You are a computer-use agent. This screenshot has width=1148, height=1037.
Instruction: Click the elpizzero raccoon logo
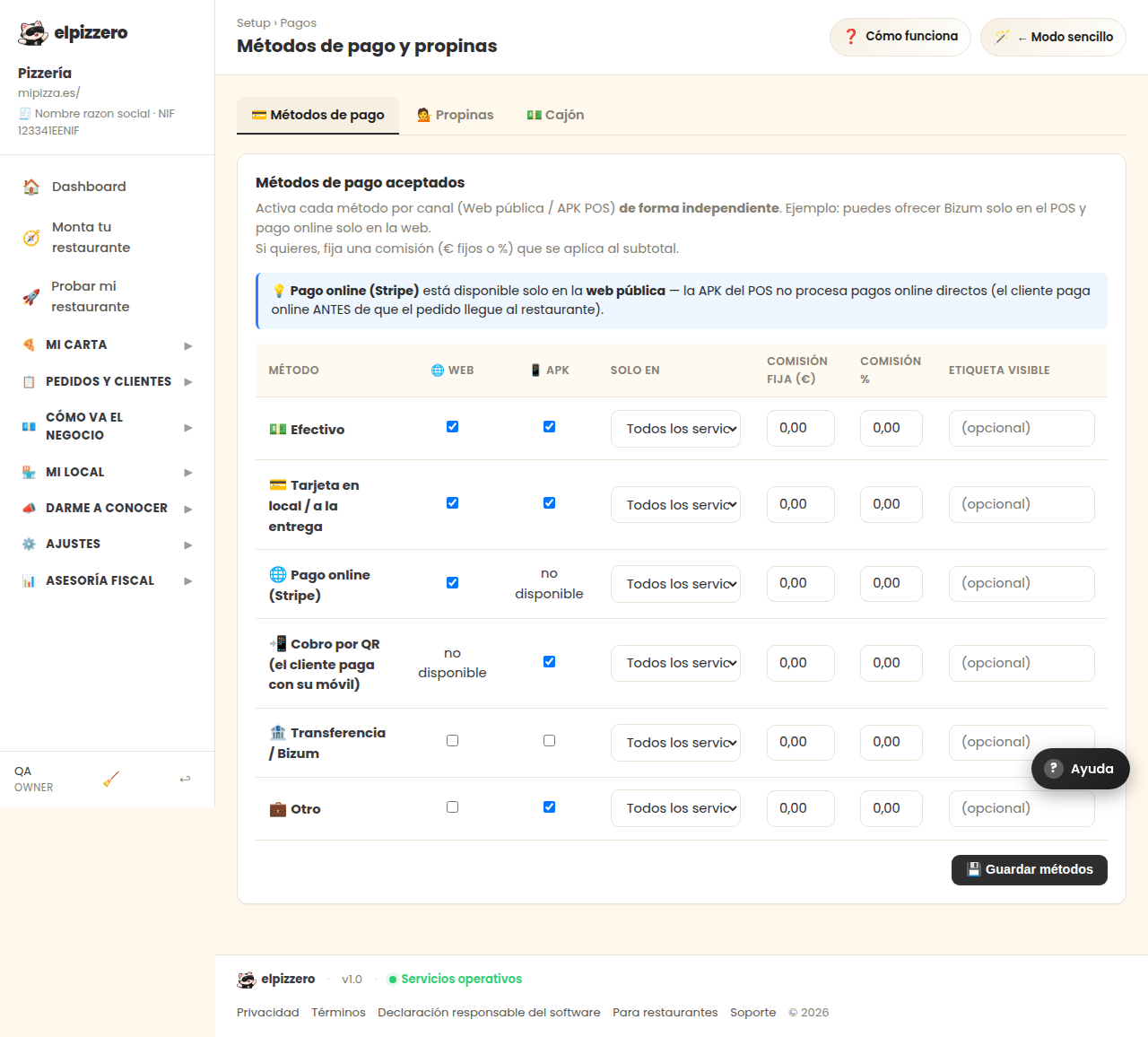click(33, 33)
